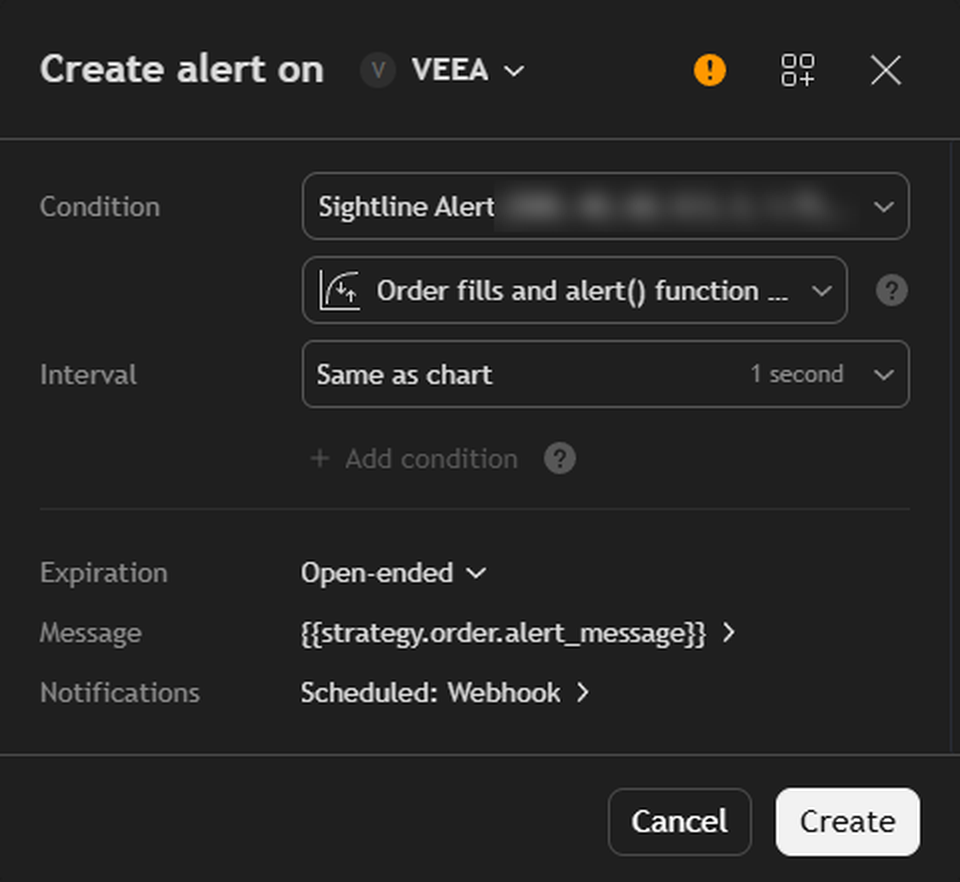Open the alert presets grid icon
960x882 pixels.
point(797,70)
